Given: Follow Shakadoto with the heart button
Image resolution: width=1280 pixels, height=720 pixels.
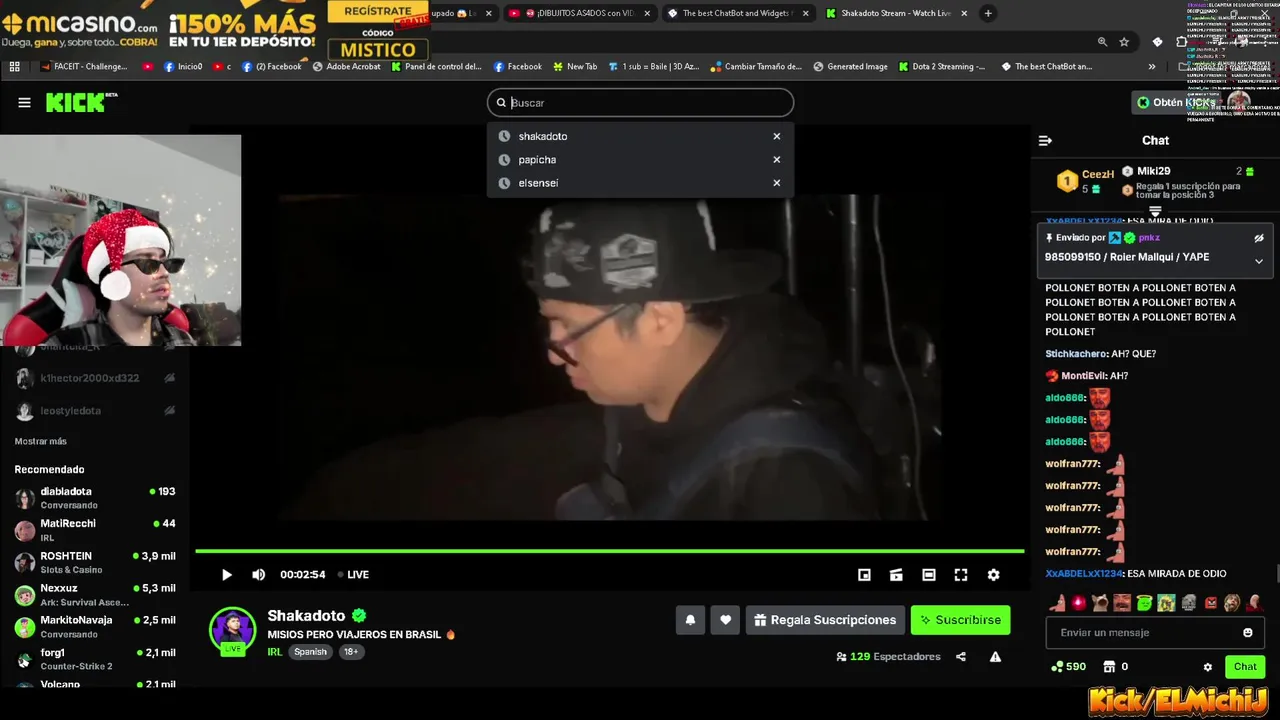Looking at the screenshot, I should pos(725,620).
